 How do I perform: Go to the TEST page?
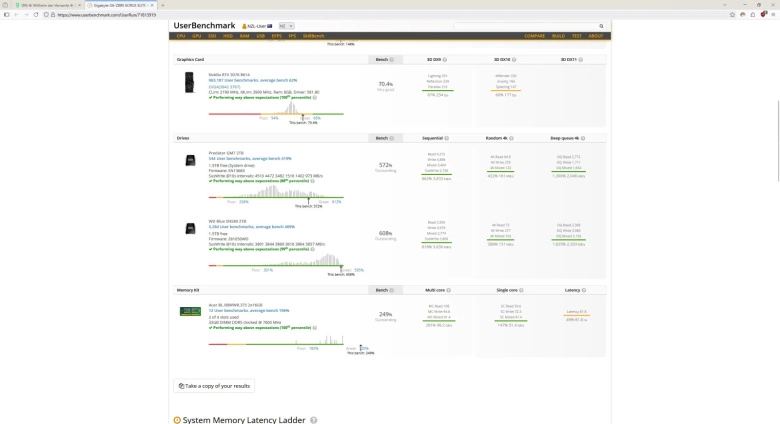[577, 36]
